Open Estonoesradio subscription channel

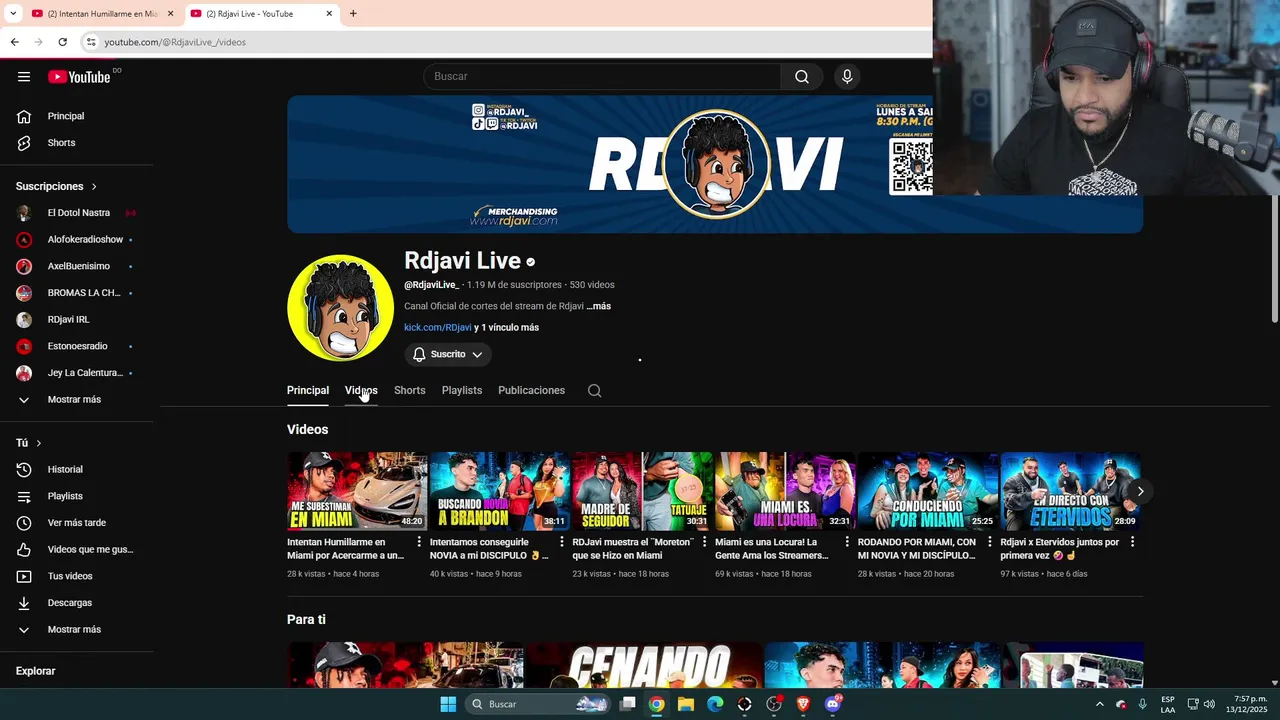77,346
